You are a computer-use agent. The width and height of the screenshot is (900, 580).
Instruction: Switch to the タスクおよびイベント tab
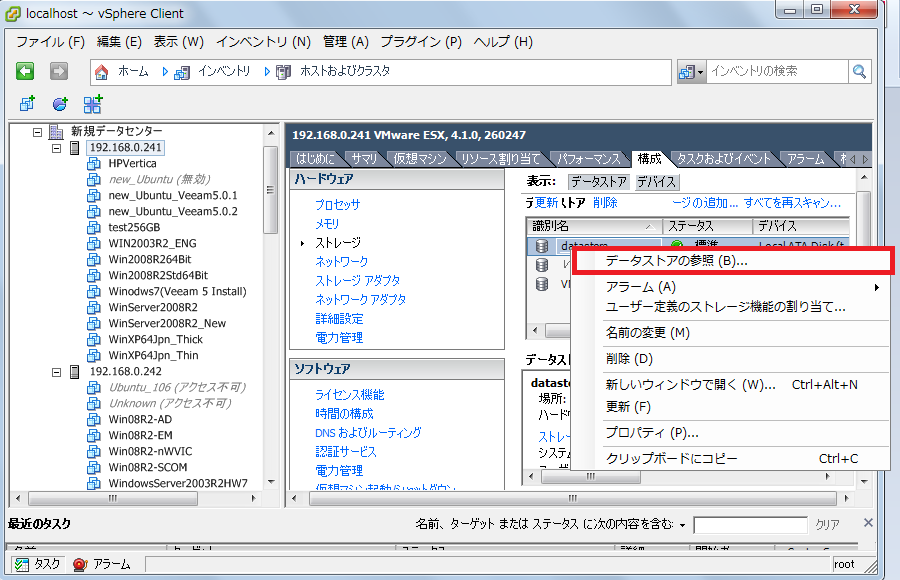click(724, 159)
